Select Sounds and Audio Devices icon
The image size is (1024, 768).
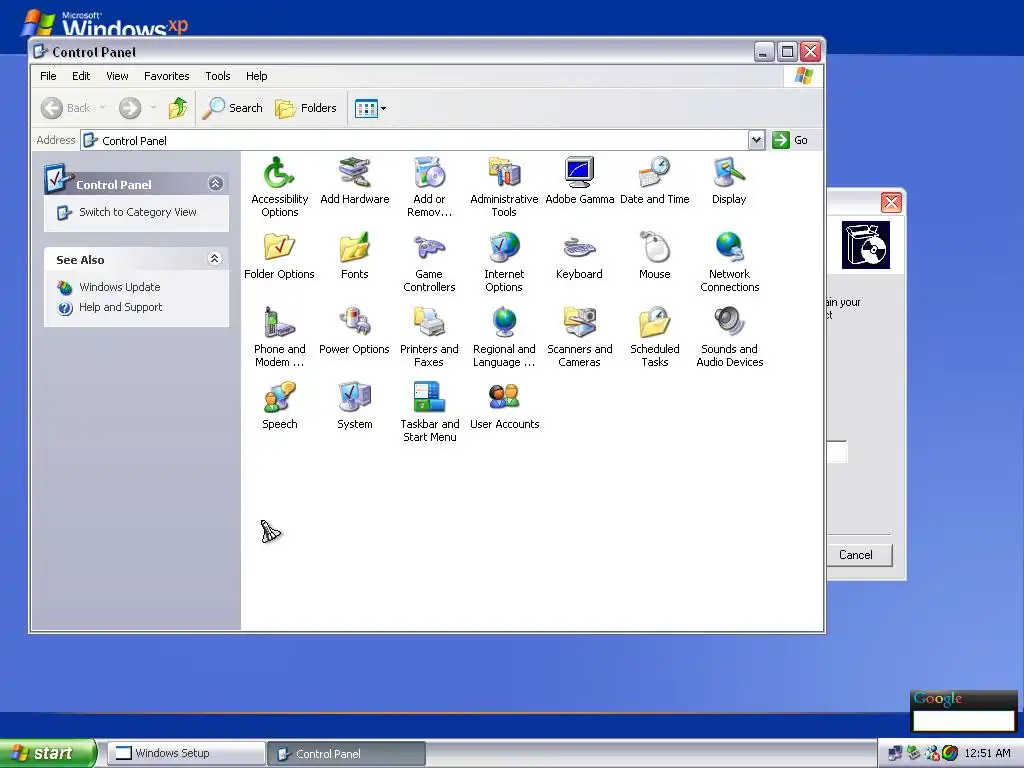click(729, 323)
